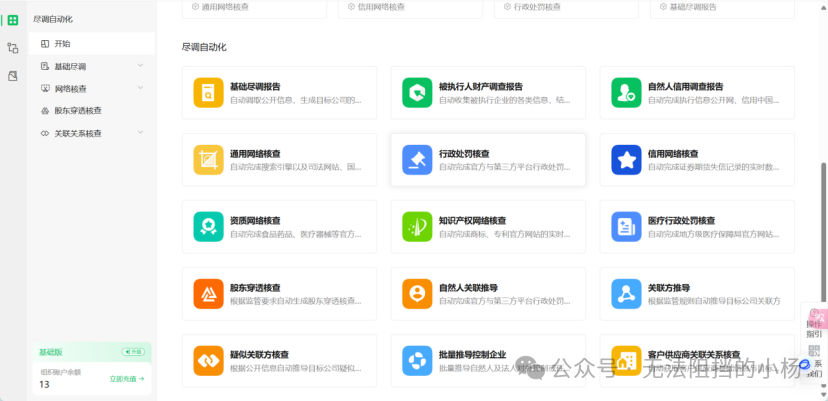828x401 pixels.
Task: Click the account balance value 13
Action: [44, 385]
